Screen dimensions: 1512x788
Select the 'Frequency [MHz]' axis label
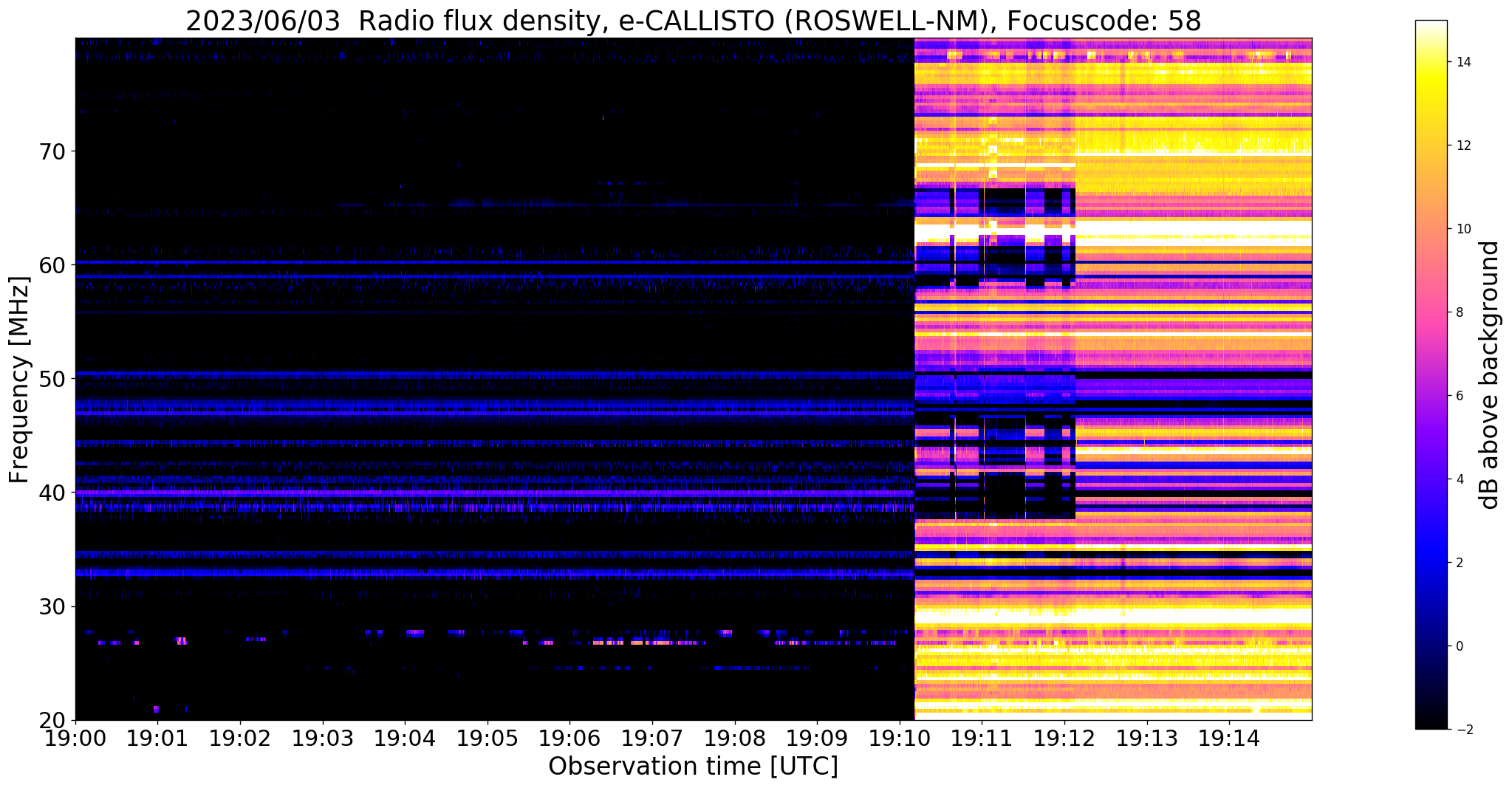click(x=19, y=380)
